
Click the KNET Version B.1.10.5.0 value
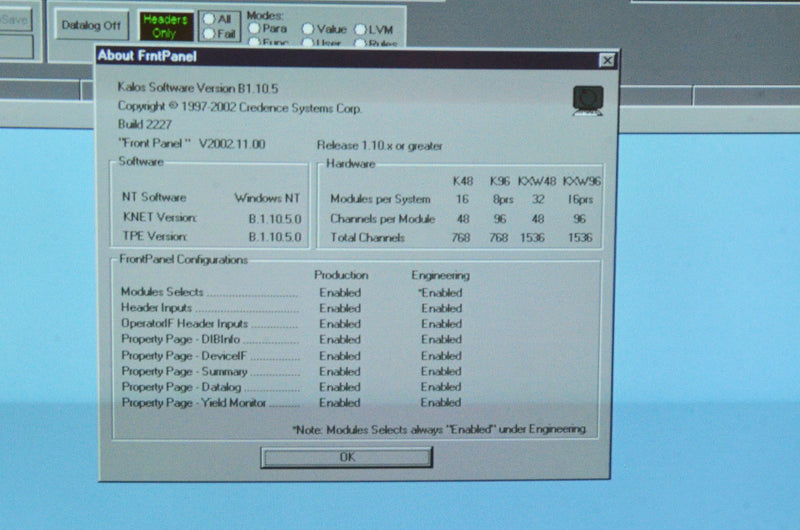pos(275,219)
